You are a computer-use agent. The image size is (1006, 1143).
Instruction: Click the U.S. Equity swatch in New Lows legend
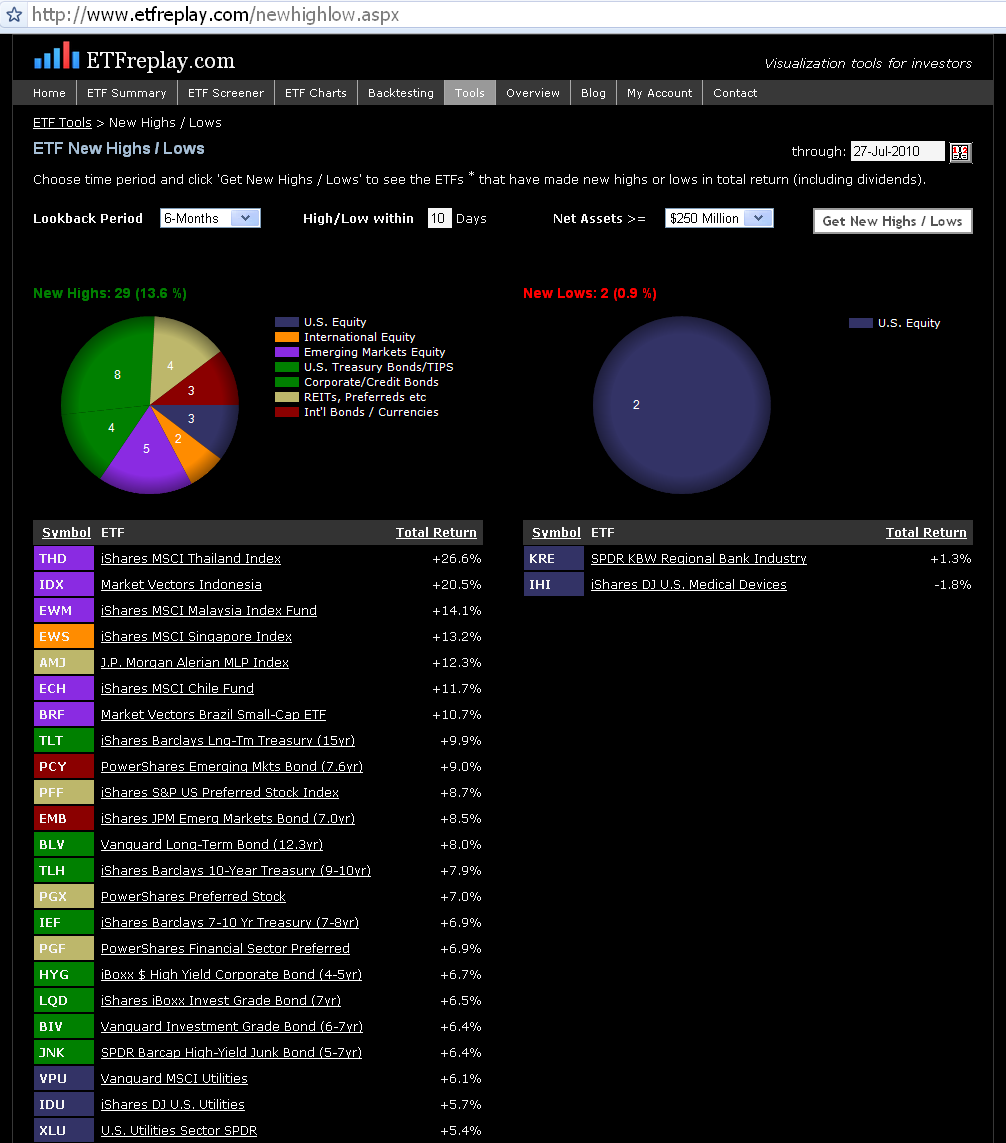coord(861,323)
